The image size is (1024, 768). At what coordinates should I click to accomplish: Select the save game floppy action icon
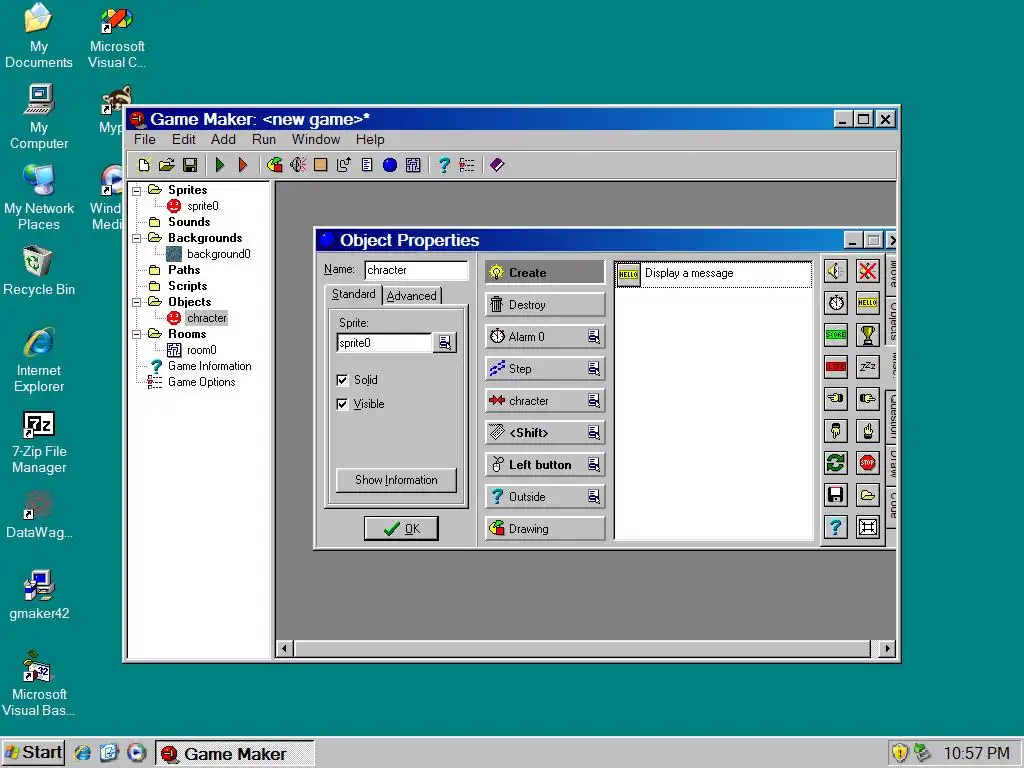pyautogui.click(x=836, y=495)
